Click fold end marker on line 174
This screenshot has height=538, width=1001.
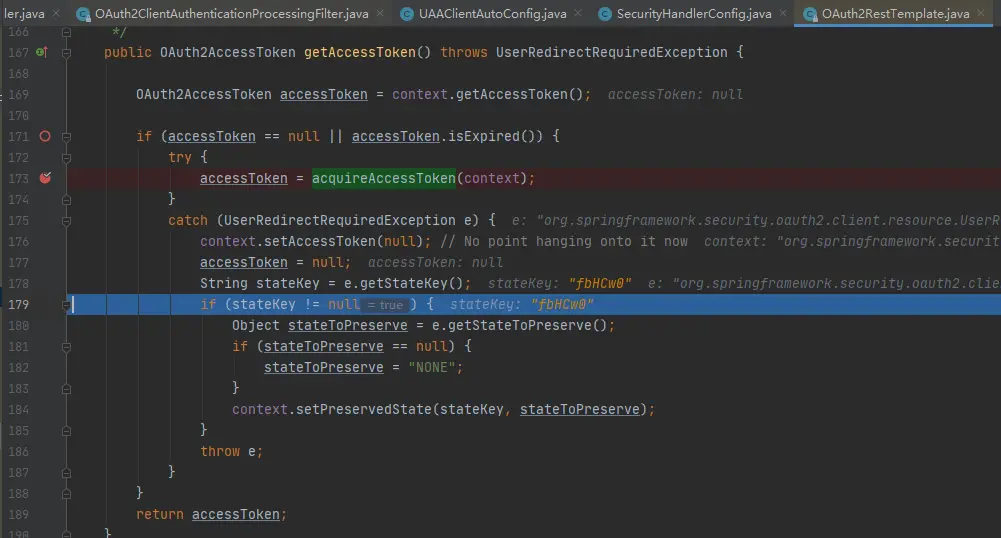tap(66, 200)
